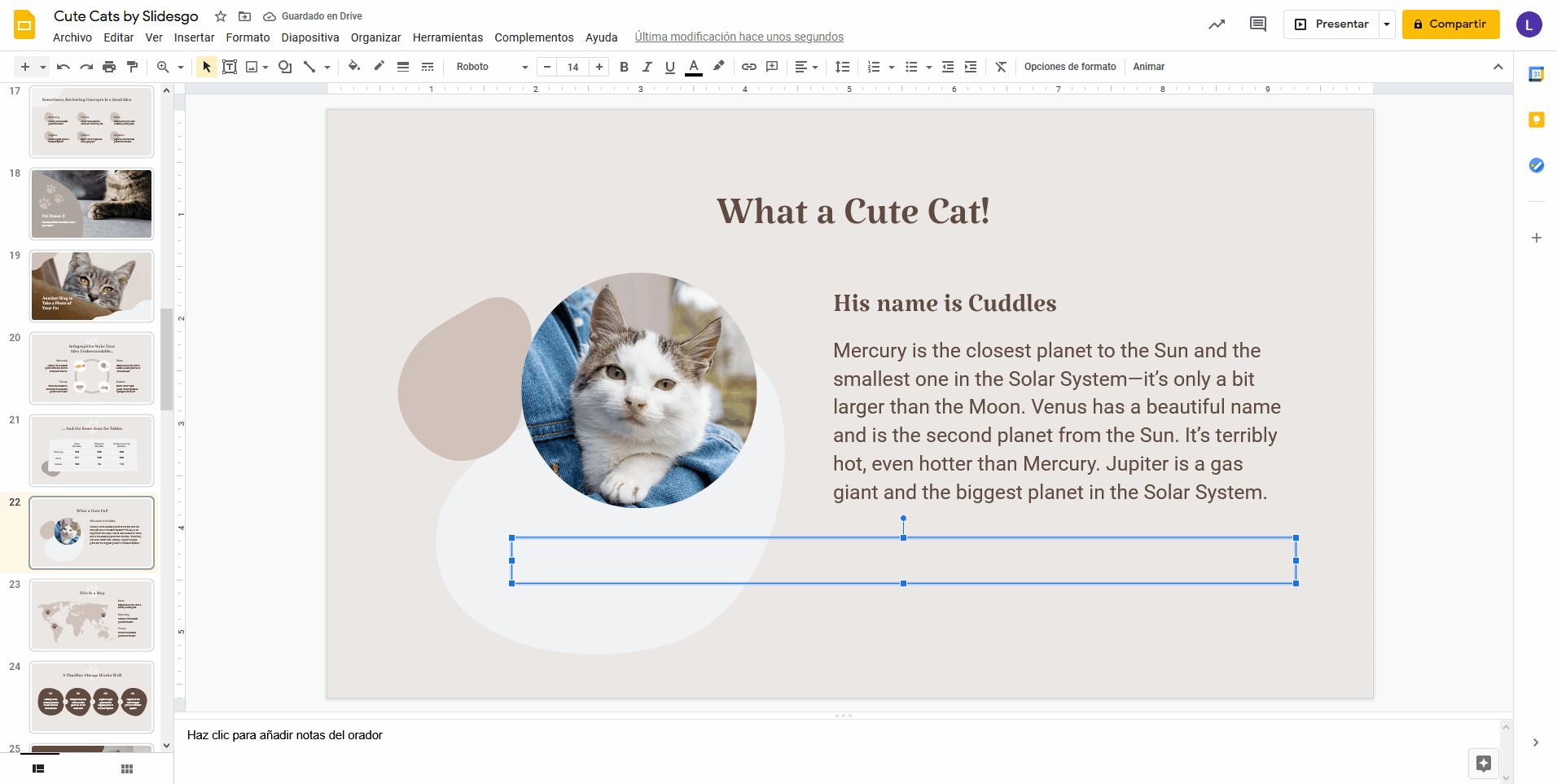Expand numbered list style dropdown arrow

click(892, 67)
